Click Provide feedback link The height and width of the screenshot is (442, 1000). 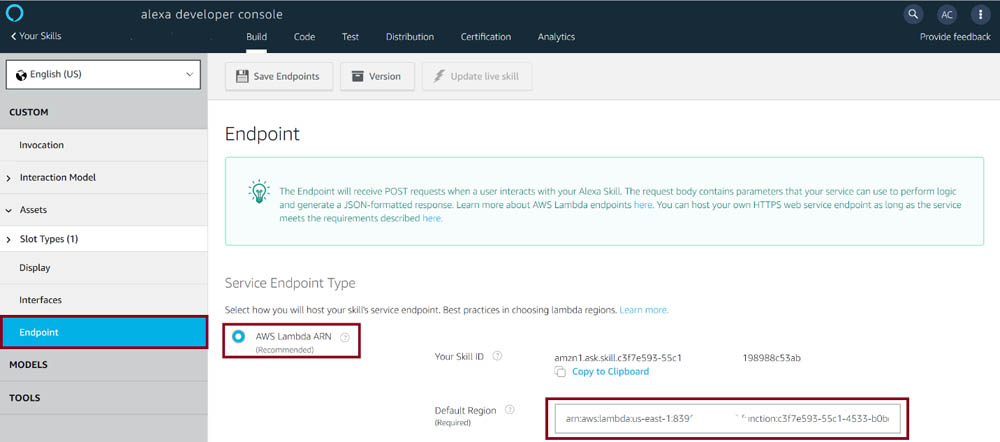point(955,37)
